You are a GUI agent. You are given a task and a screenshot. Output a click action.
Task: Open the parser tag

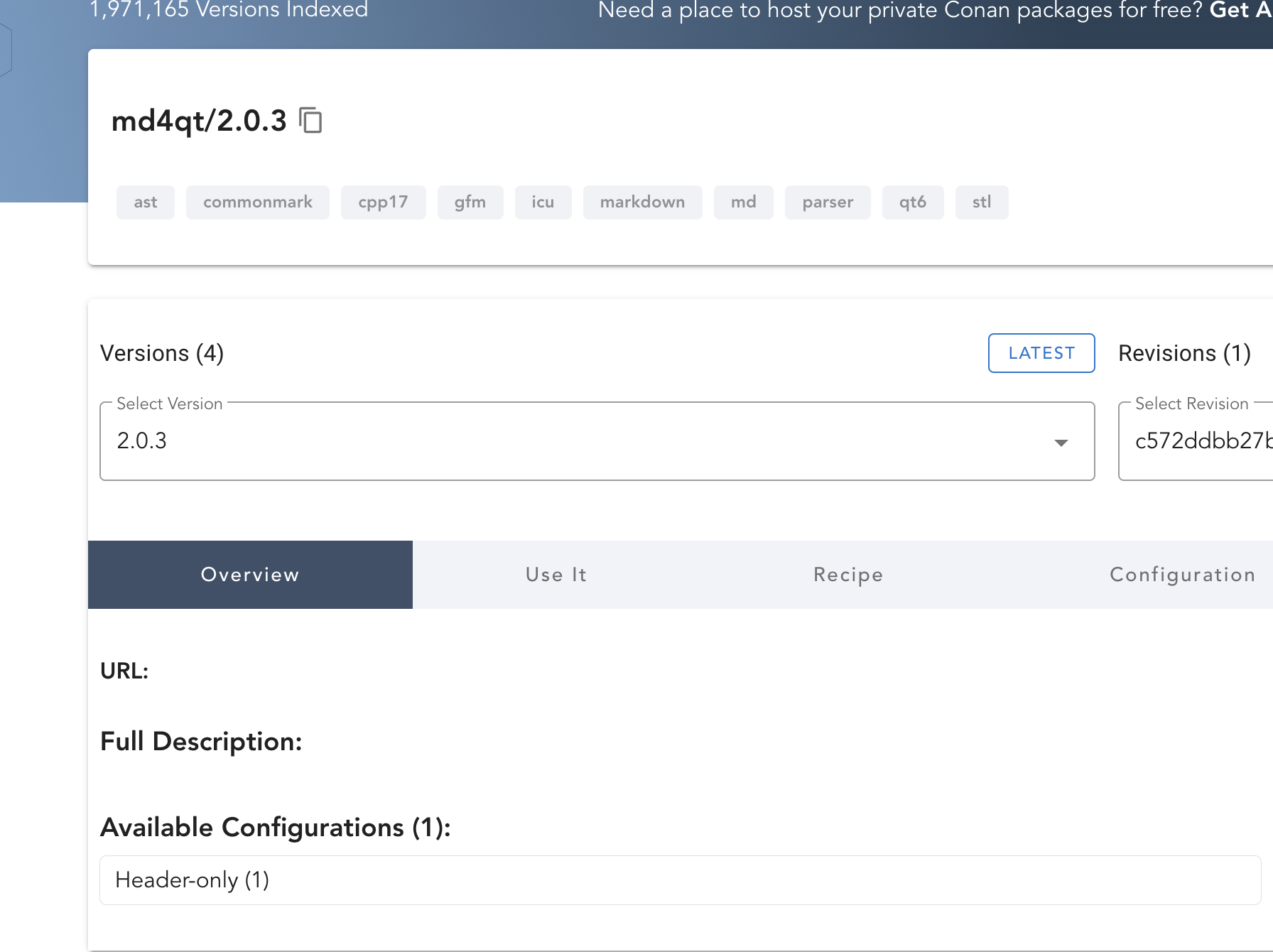(x=828, y=202)
